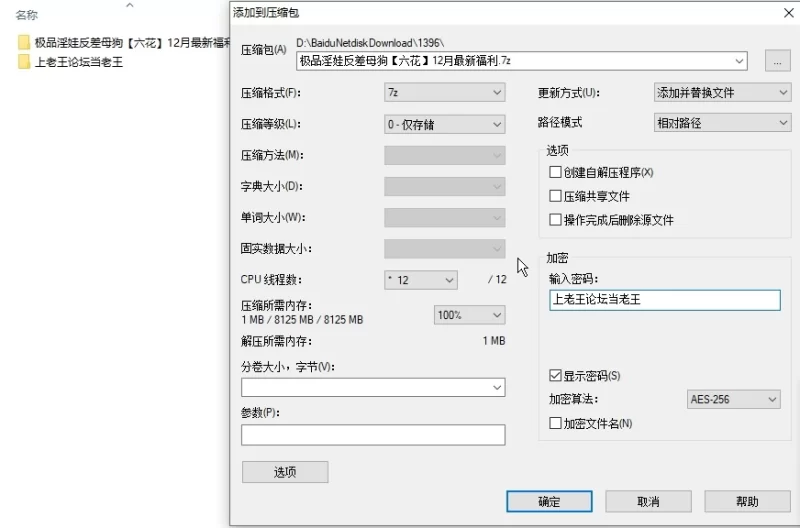This screenshot has width=800, height=528.
Task: Click the archive filename field ending in .7z
Action: coord(522,61)
